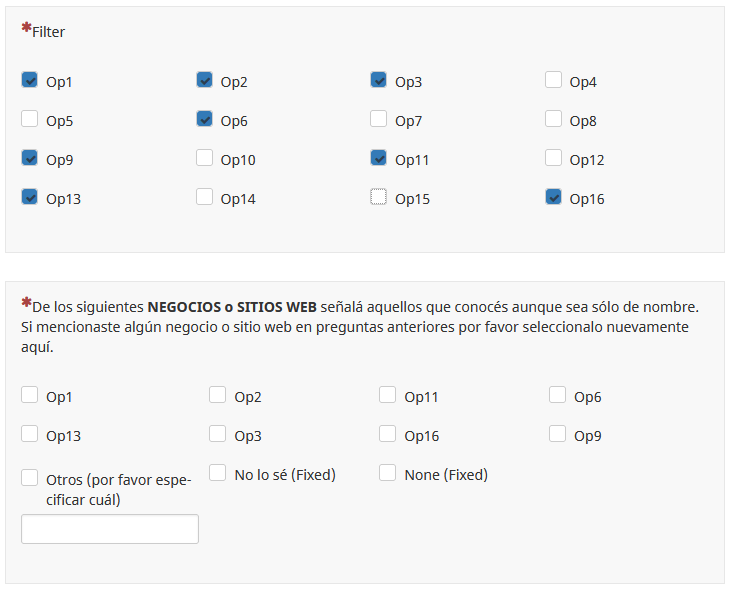Check the None (Fixed) option

point(388,473)
